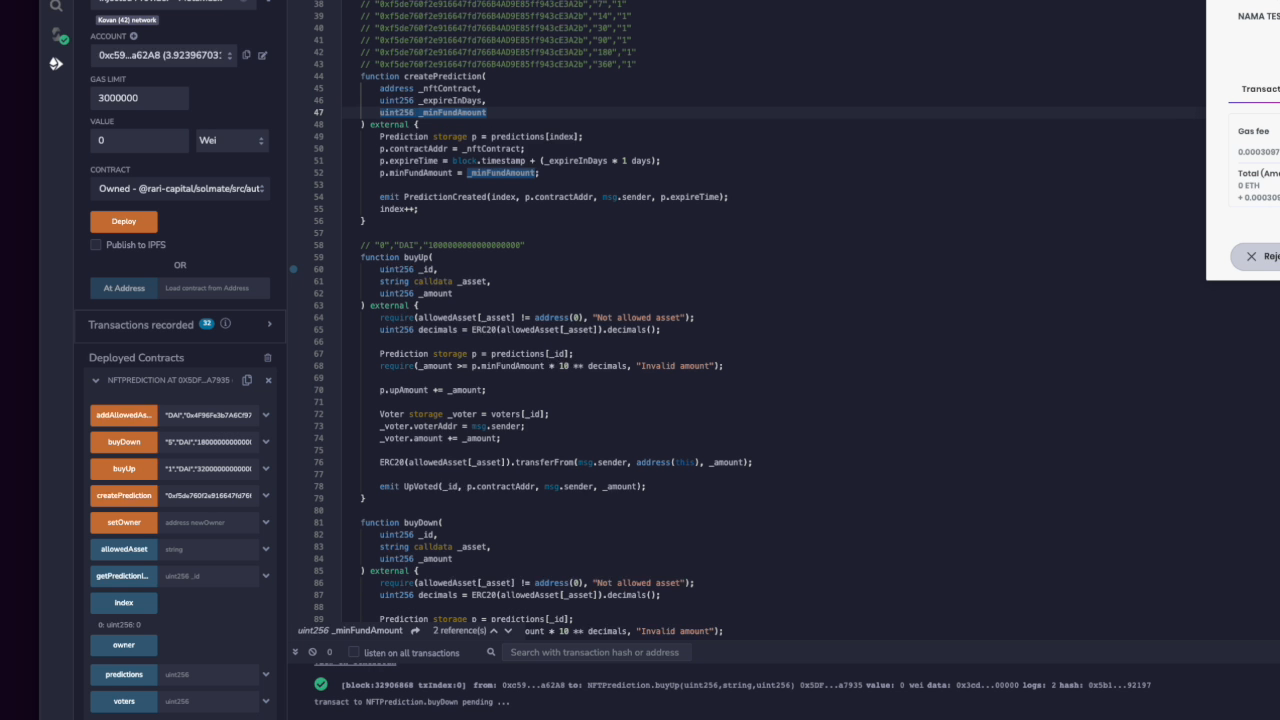
Task: Call the setOwner function button
Action: pyautogui.click(x=124, y=522)
